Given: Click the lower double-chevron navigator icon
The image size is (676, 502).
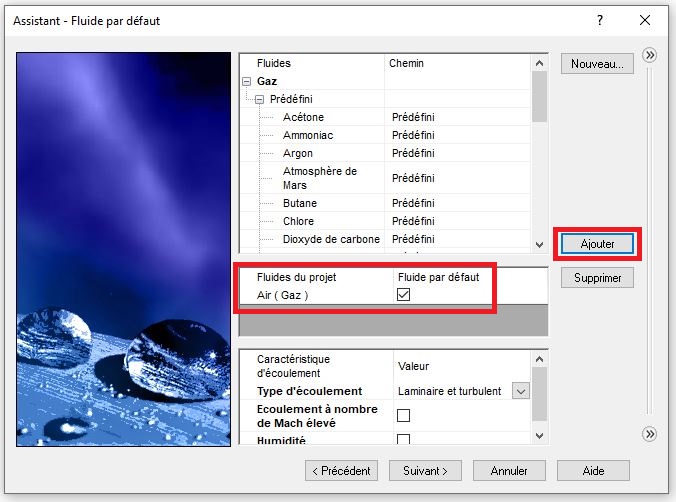Looking at the screenshot, I should tap(649, 433).
